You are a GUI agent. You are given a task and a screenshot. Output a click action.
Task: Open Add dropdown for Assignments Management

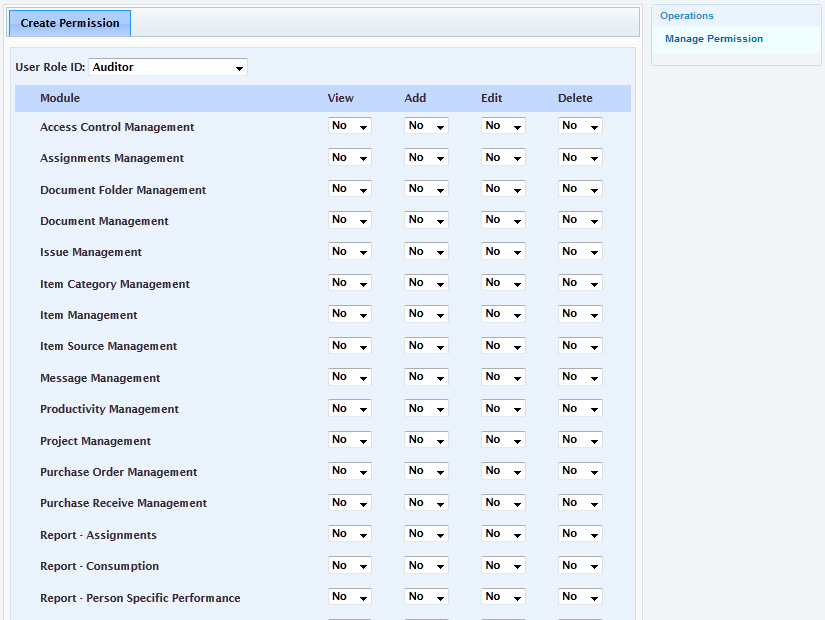click(x=426, y=158)
